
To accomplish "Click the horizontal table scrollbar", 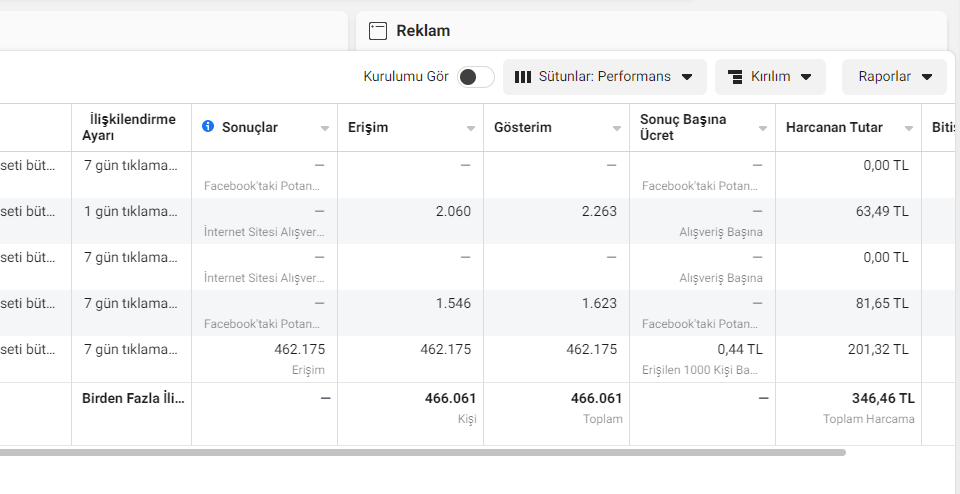I will [x=422, y=452].
